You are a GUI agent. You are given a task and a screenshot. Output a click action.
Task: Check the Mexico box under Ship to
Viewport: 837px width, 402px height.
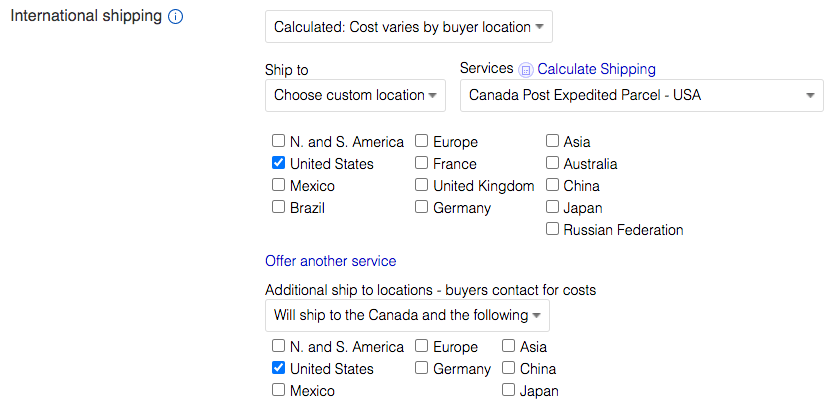[x=278, y=185]
